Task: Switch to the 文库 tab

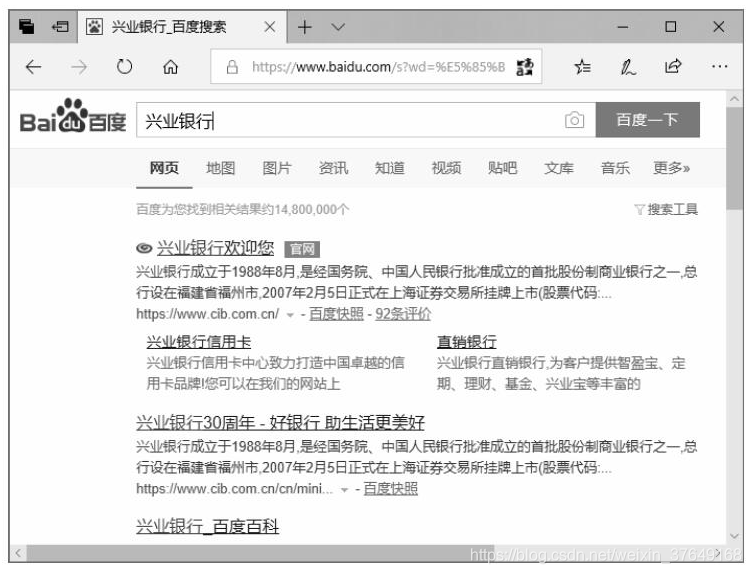Action: click(x=559, y=168)
